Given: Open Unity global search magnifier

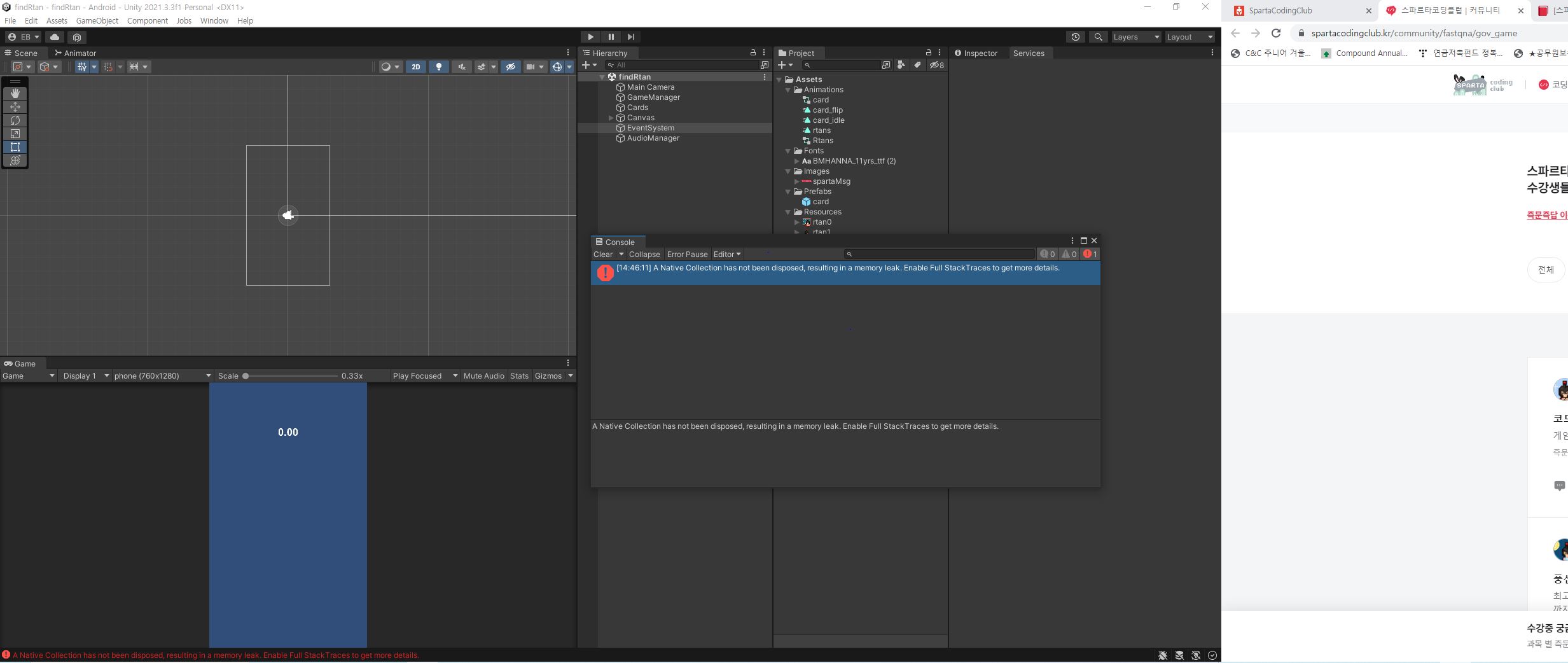Looking at the screenshot, I should 1098,37.
